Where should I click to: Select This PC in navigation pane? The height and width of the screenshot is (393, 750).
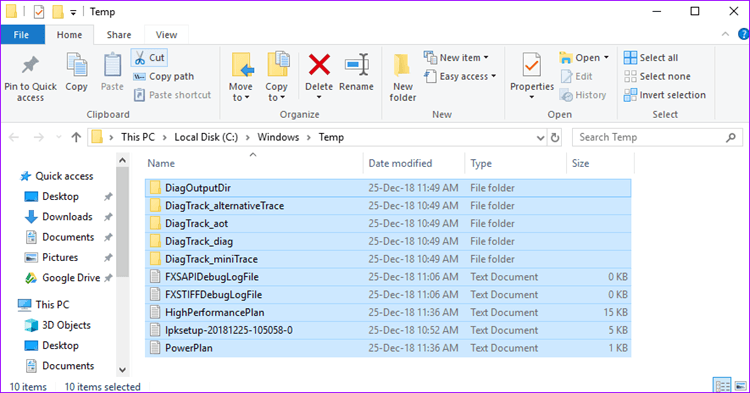point(44,305)
